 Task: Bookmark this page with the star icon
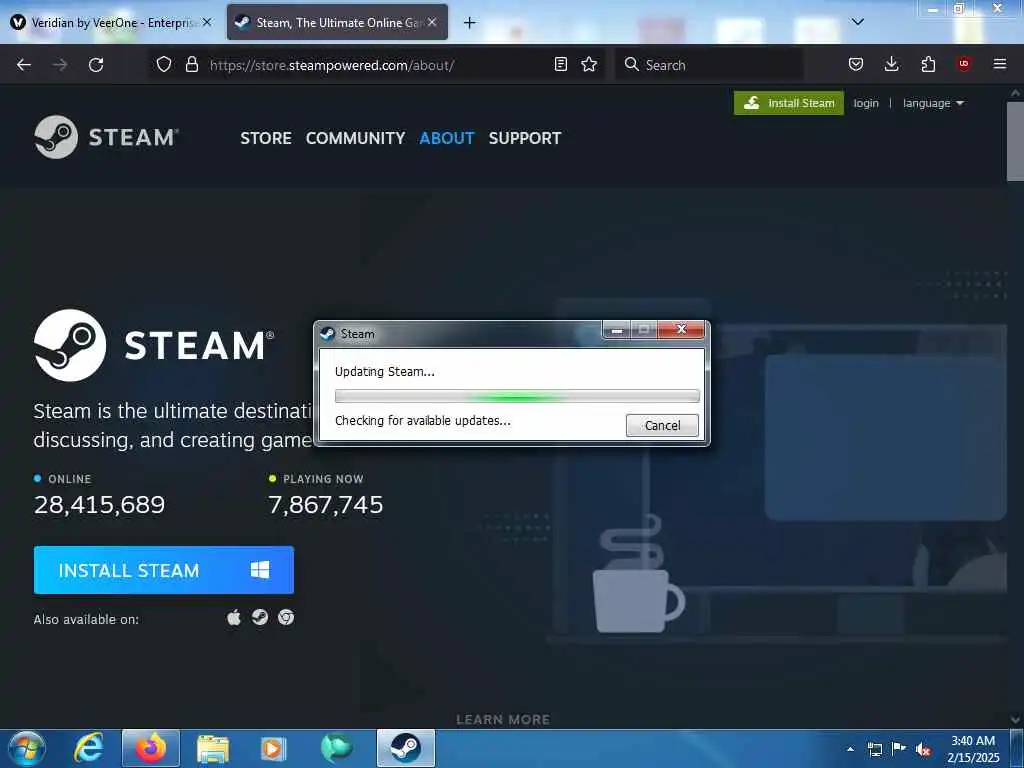(x=589, y=64)
